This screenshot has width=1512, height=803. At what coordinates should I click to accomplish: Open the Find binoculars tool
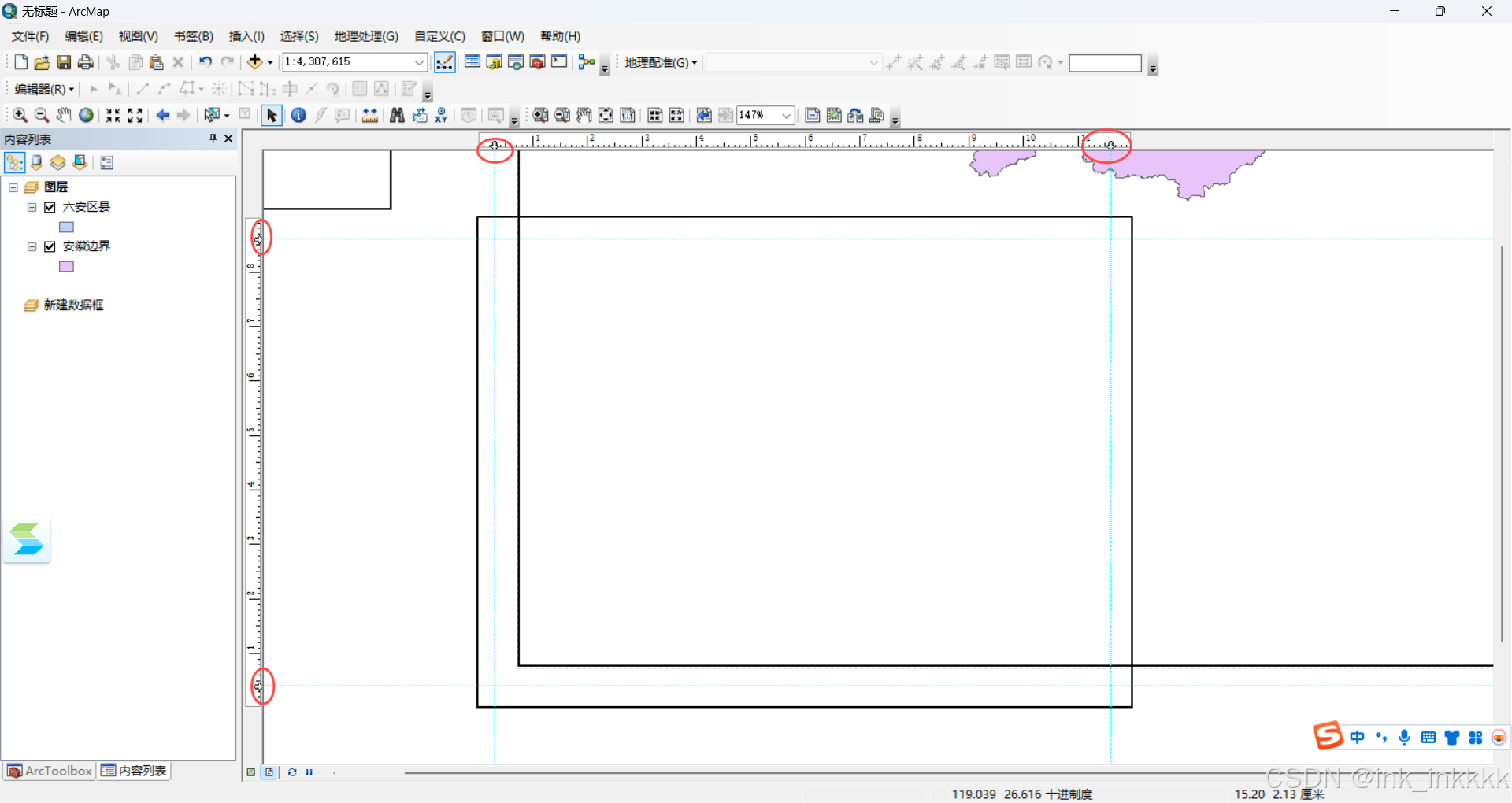(x=397, y=115)
